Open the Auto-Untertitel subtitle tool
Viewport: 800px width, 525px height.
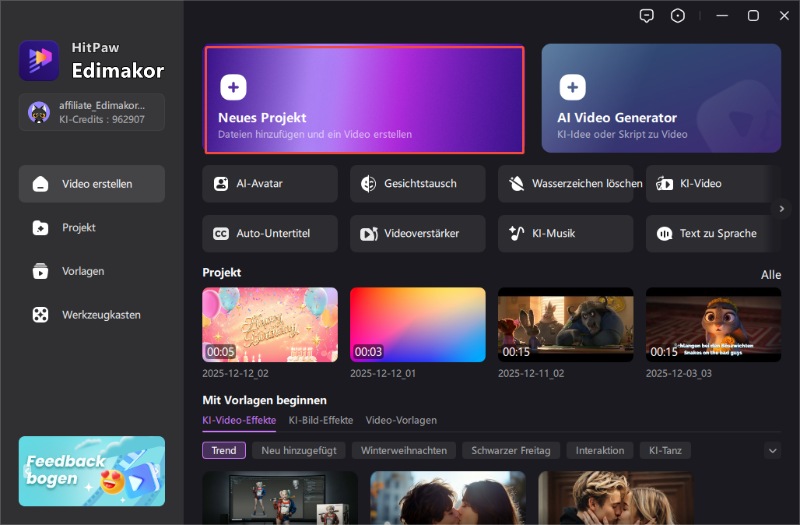(x=270, y=234)
